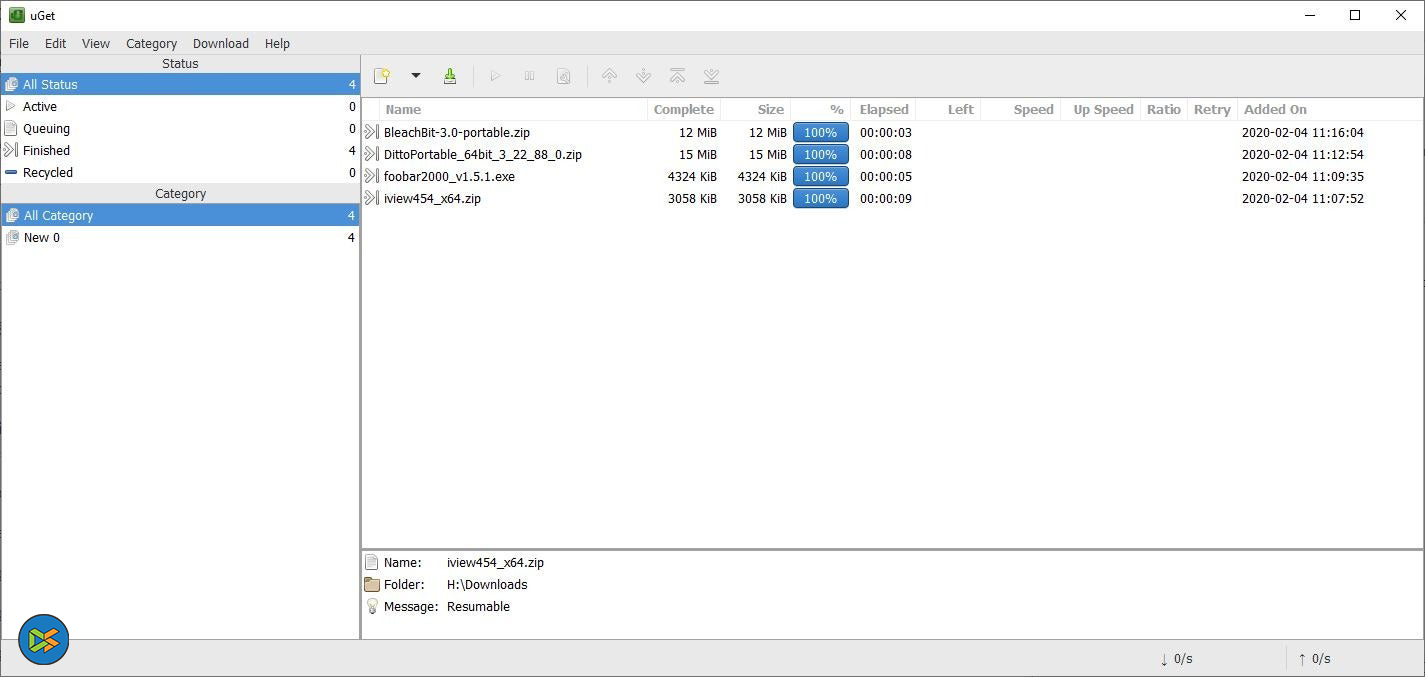Click the Move to Top icon
This screenshot has width=1425, height=677.
(677, 76)
